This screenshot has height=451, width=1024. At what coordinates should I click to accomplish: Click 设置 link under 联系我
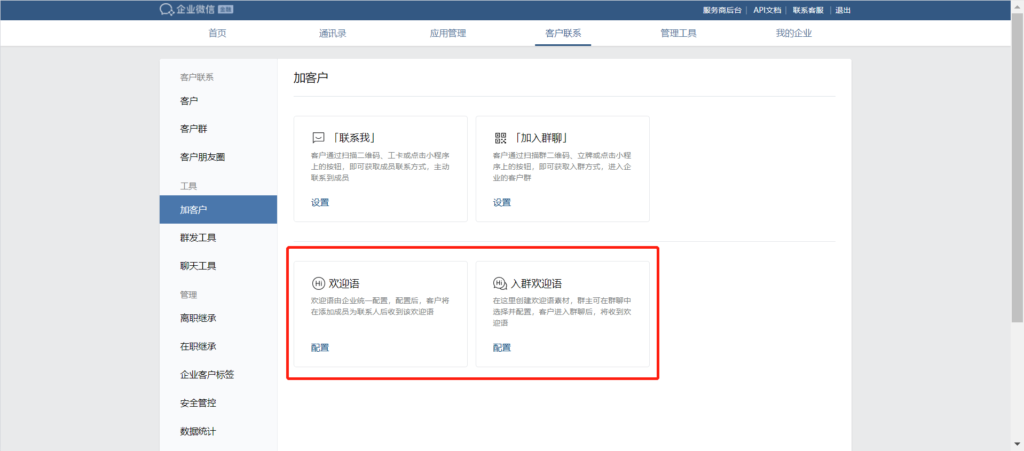[x=320, y=202]
